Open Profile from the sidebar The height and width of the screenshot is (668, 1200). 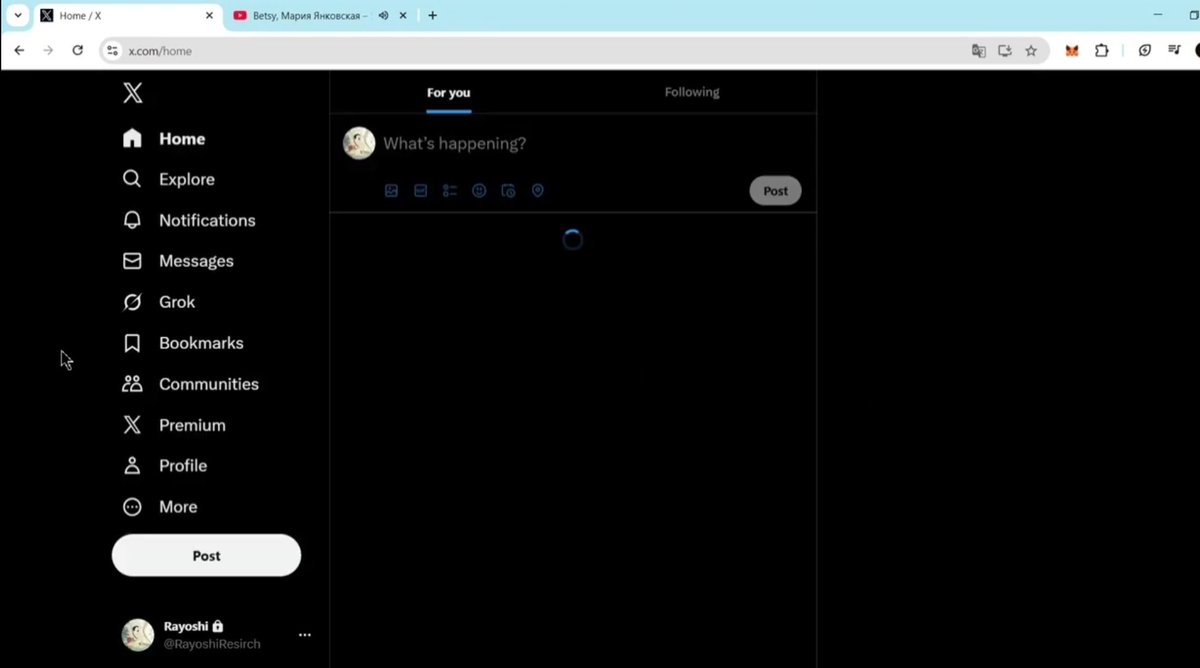(x=164, y=466)
